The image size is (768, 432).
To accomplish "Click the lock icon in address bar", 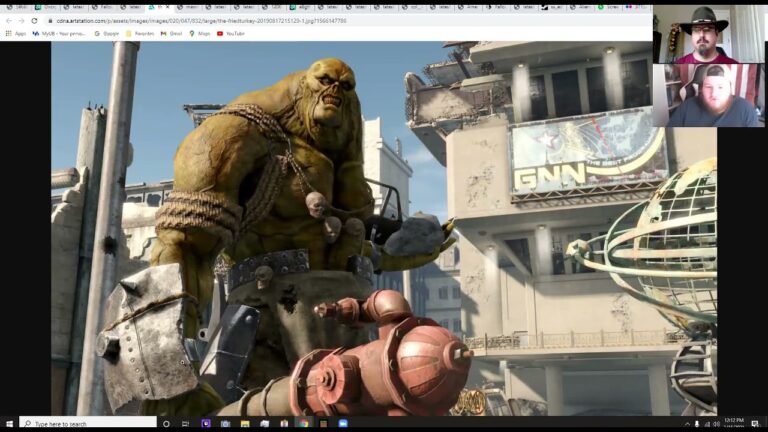I will click(x=50, y=21).
